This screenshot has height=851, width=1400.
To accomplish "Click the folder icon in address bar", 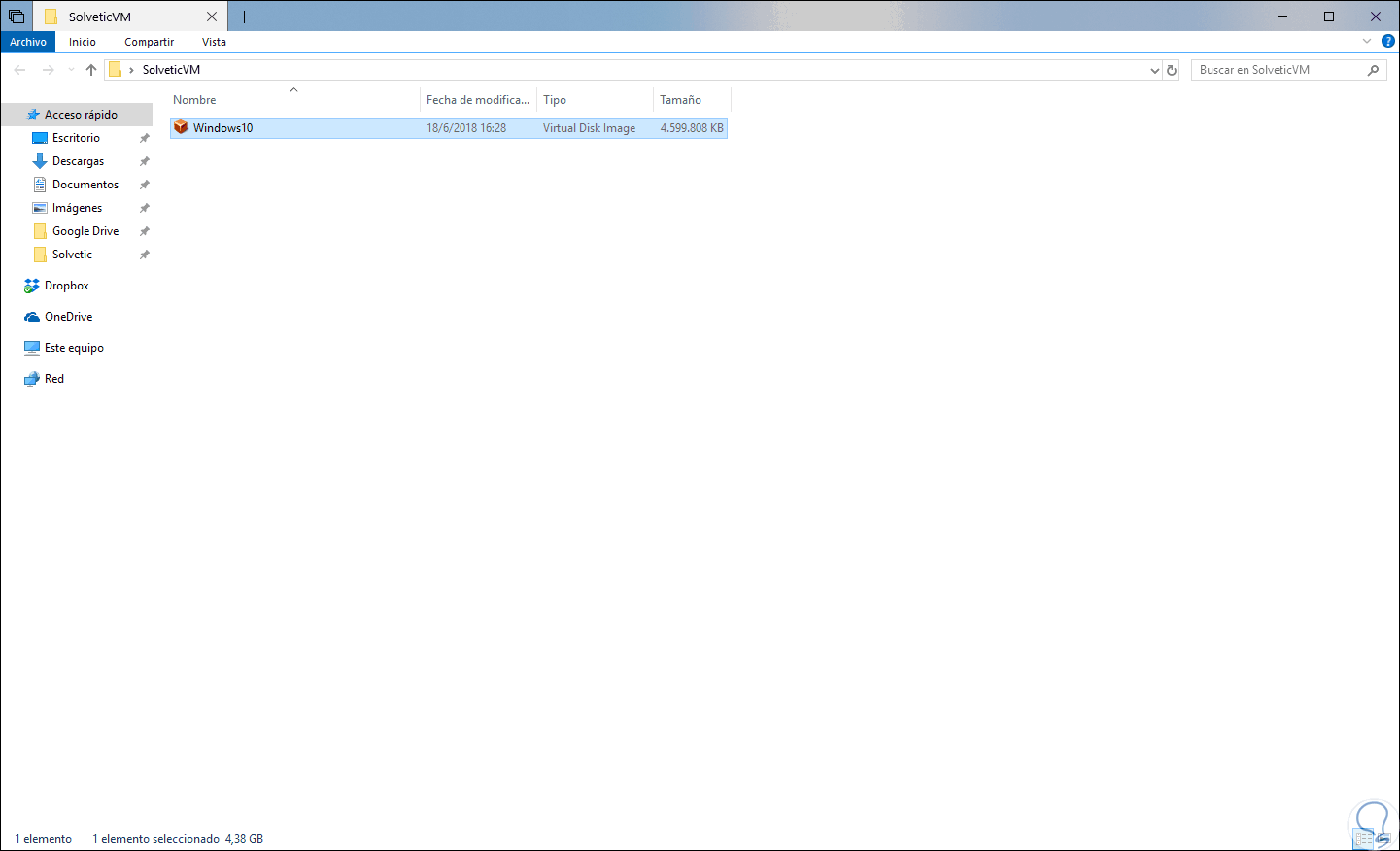I will tap(115, 70).
